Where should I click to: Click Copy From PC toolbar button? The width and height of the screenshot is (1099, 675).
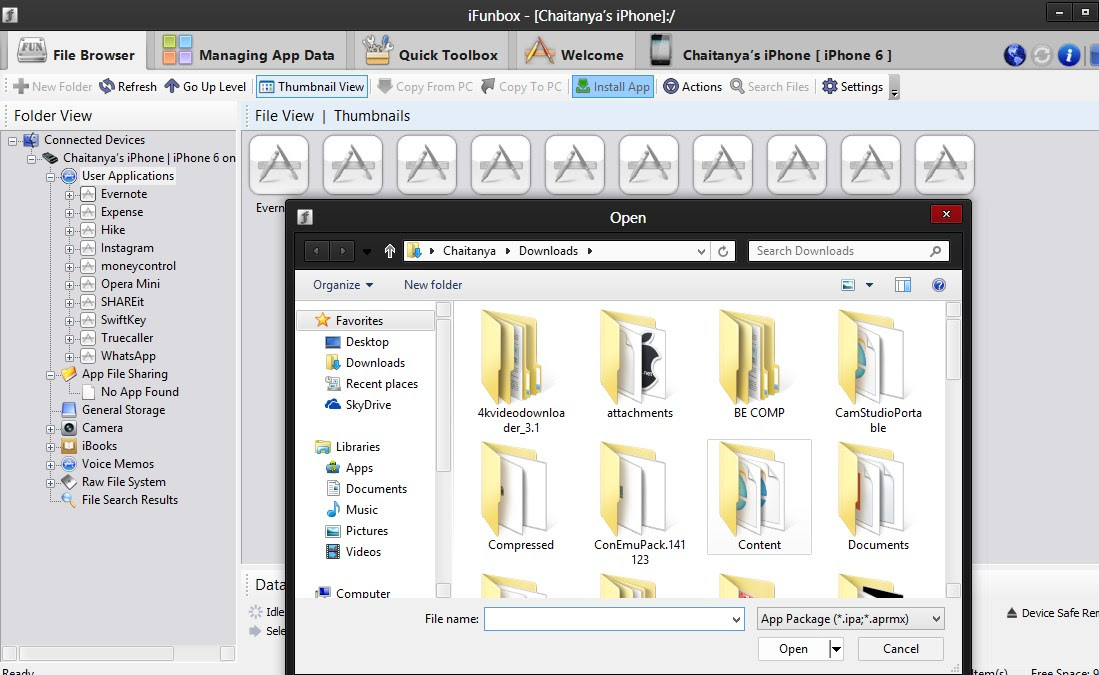pyautogui.click(x=425, y=87)
